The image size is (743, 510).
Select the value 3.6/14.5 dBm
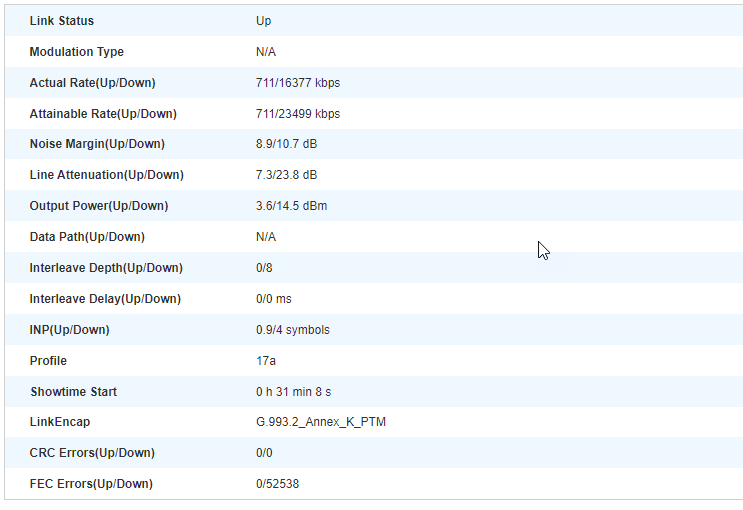tap(291, 206)
